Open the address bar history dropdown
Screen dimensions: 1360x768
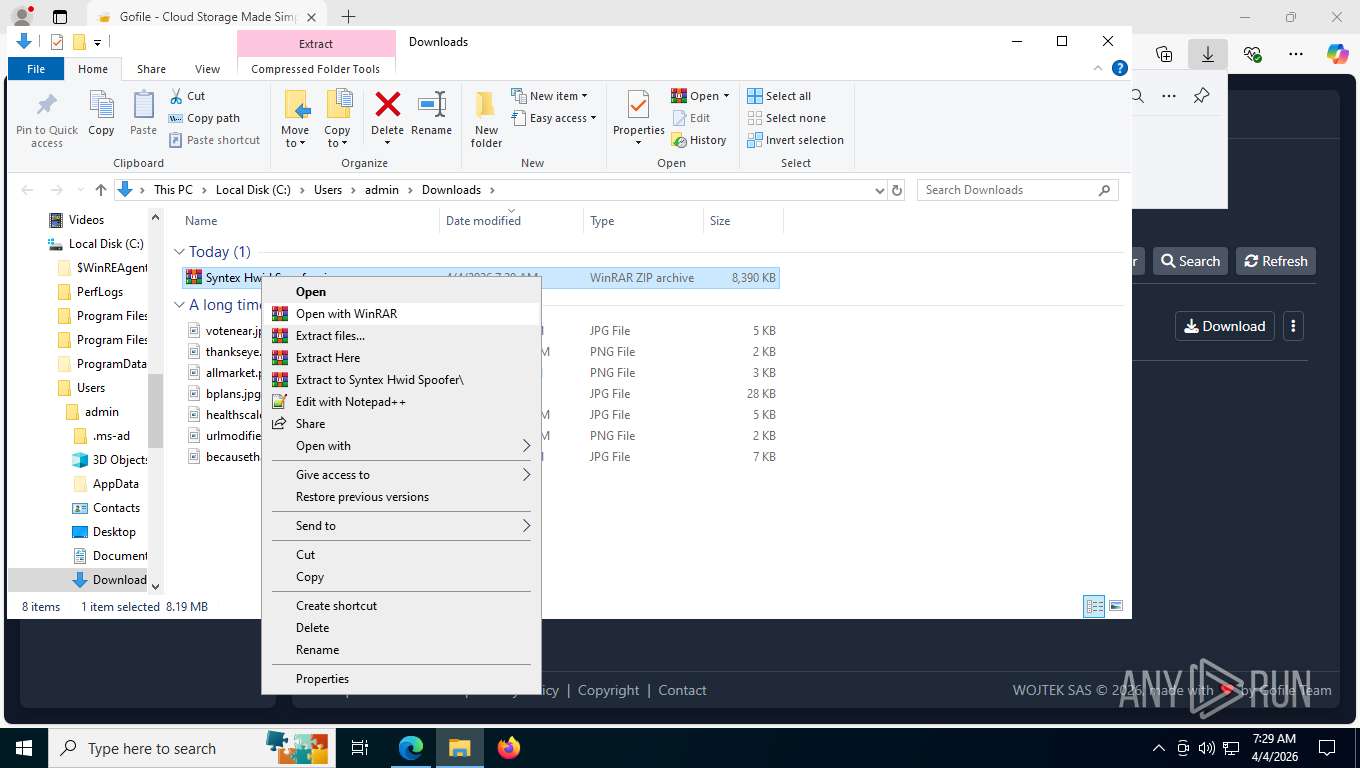click(879, 190)
